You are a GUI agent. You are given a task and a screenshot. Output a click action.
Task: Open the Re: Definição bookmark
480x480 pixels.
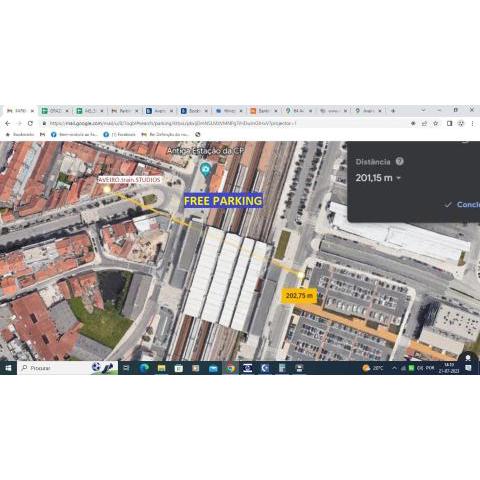pyautogui.click(x=165, y=134)
